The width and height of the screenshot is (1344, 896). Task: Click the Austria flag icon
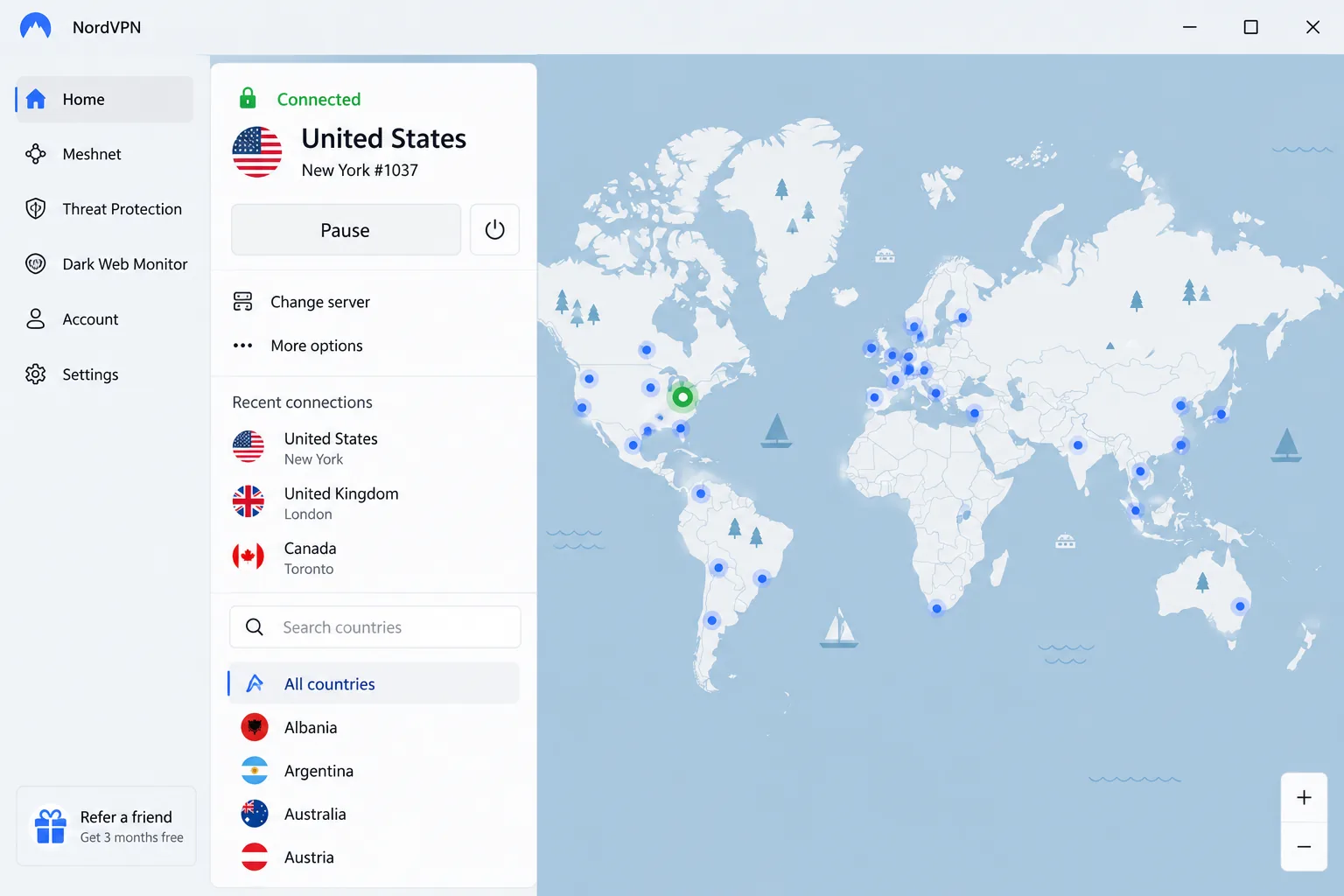(255, 857)
